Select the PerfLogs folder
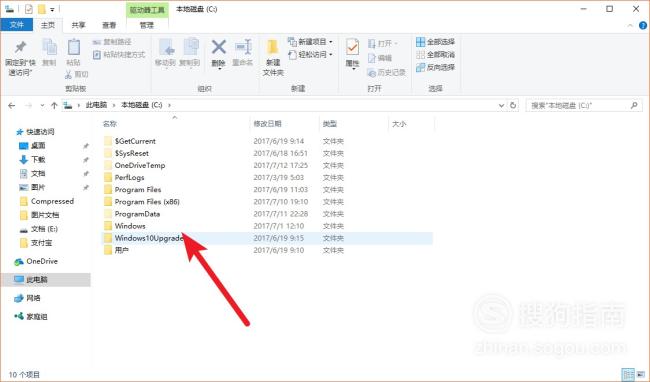This screenshot has height=382, width=650. click(129, 177)
